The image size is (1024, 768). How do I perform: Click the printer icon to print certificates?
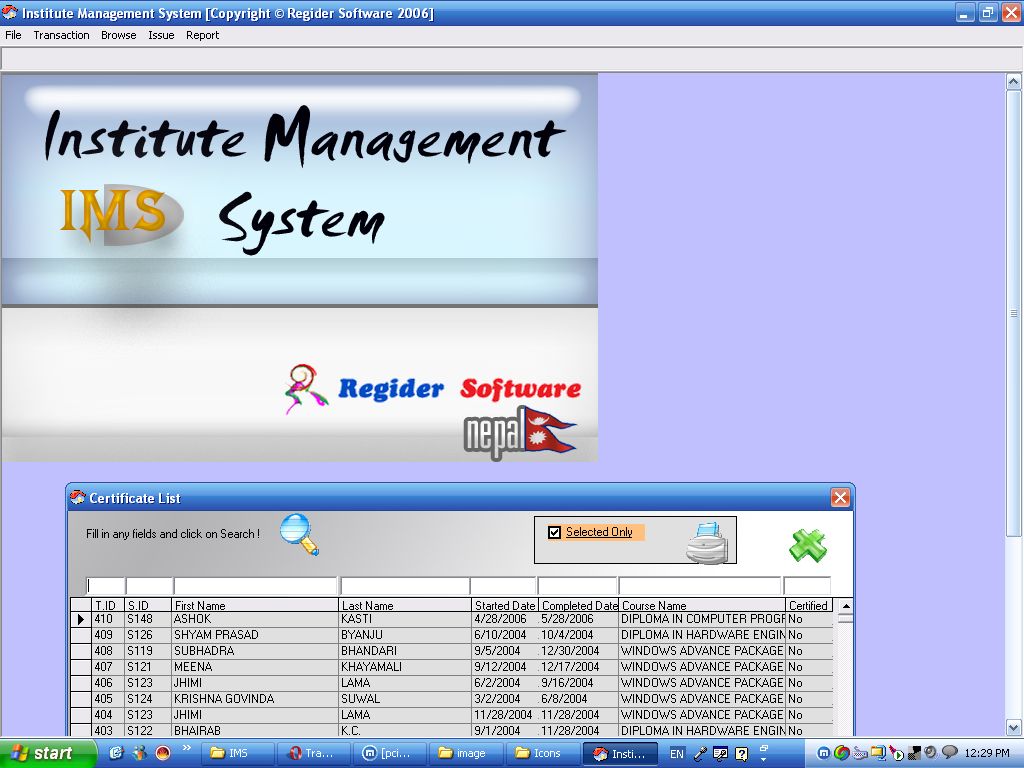click(706, 542)
